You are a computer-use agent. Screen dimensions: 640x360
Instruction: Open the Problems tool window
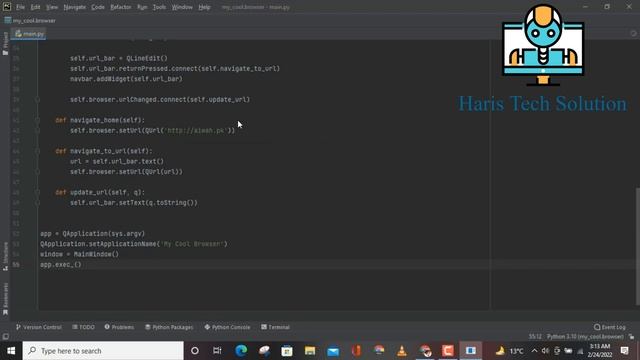pos(119,327)
